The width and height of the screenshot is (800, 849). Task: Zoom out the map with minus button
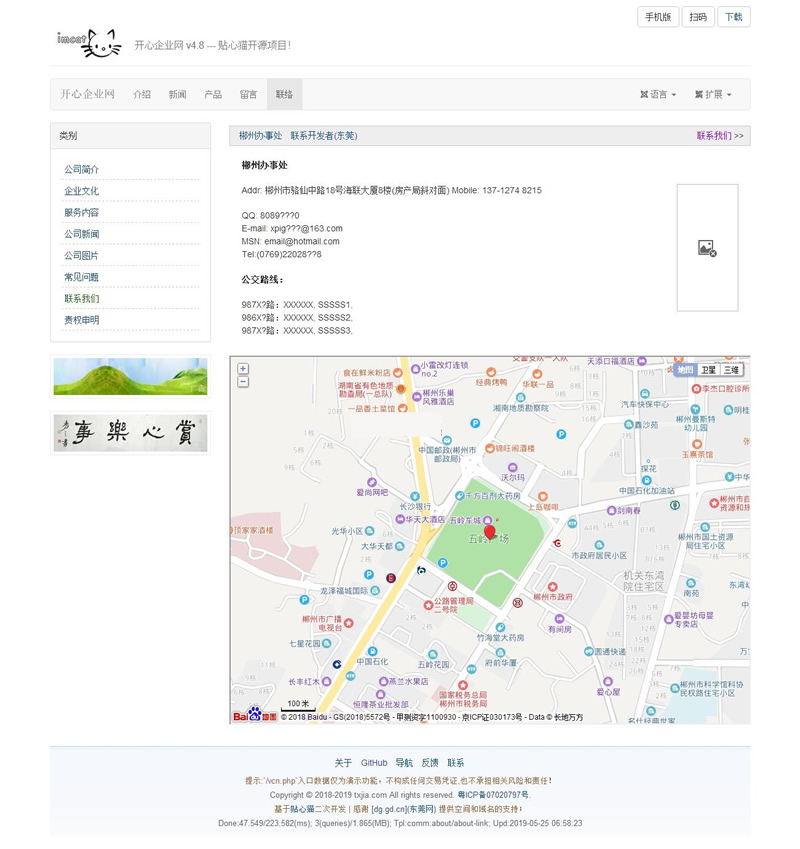point(243,382)
